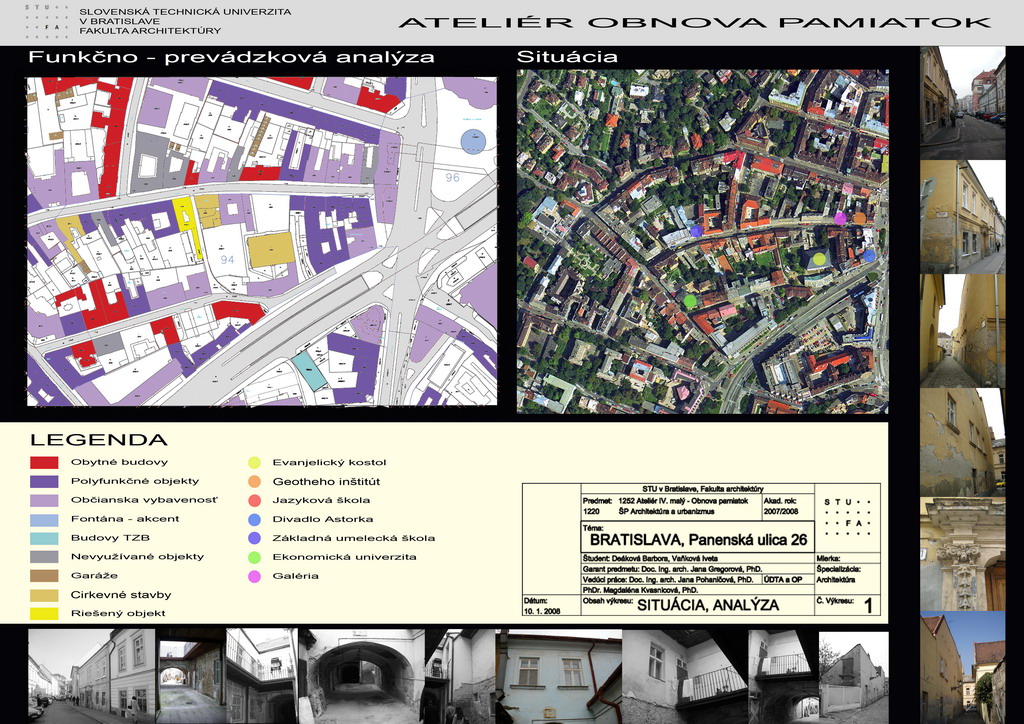Open the ornate column capital photo
Viewport: 1024px width, 724px height.
963,554
